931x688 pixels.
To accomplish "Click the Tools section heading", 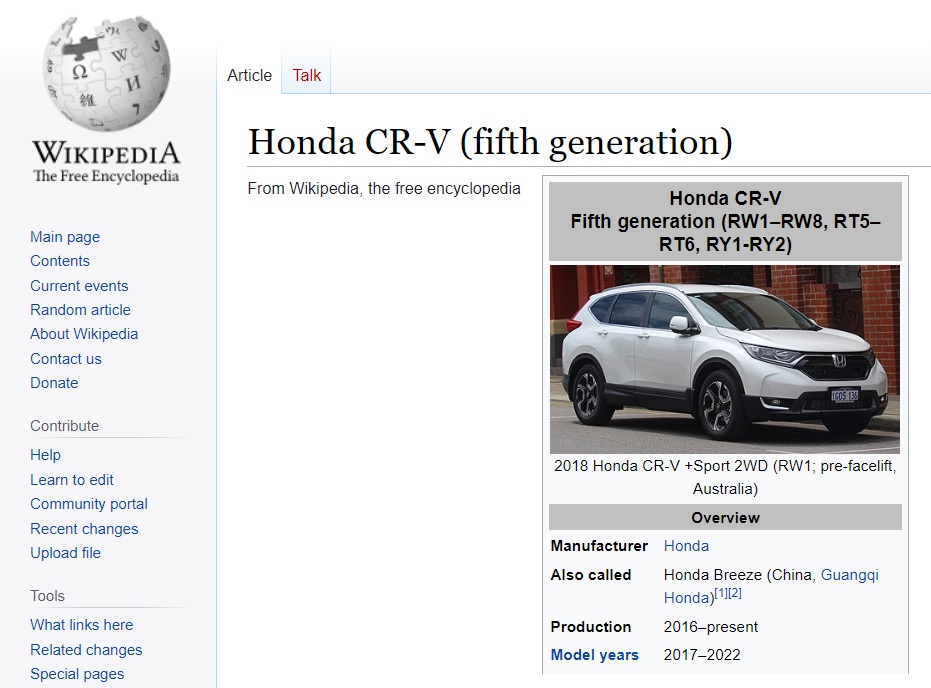I will point(48,596).
